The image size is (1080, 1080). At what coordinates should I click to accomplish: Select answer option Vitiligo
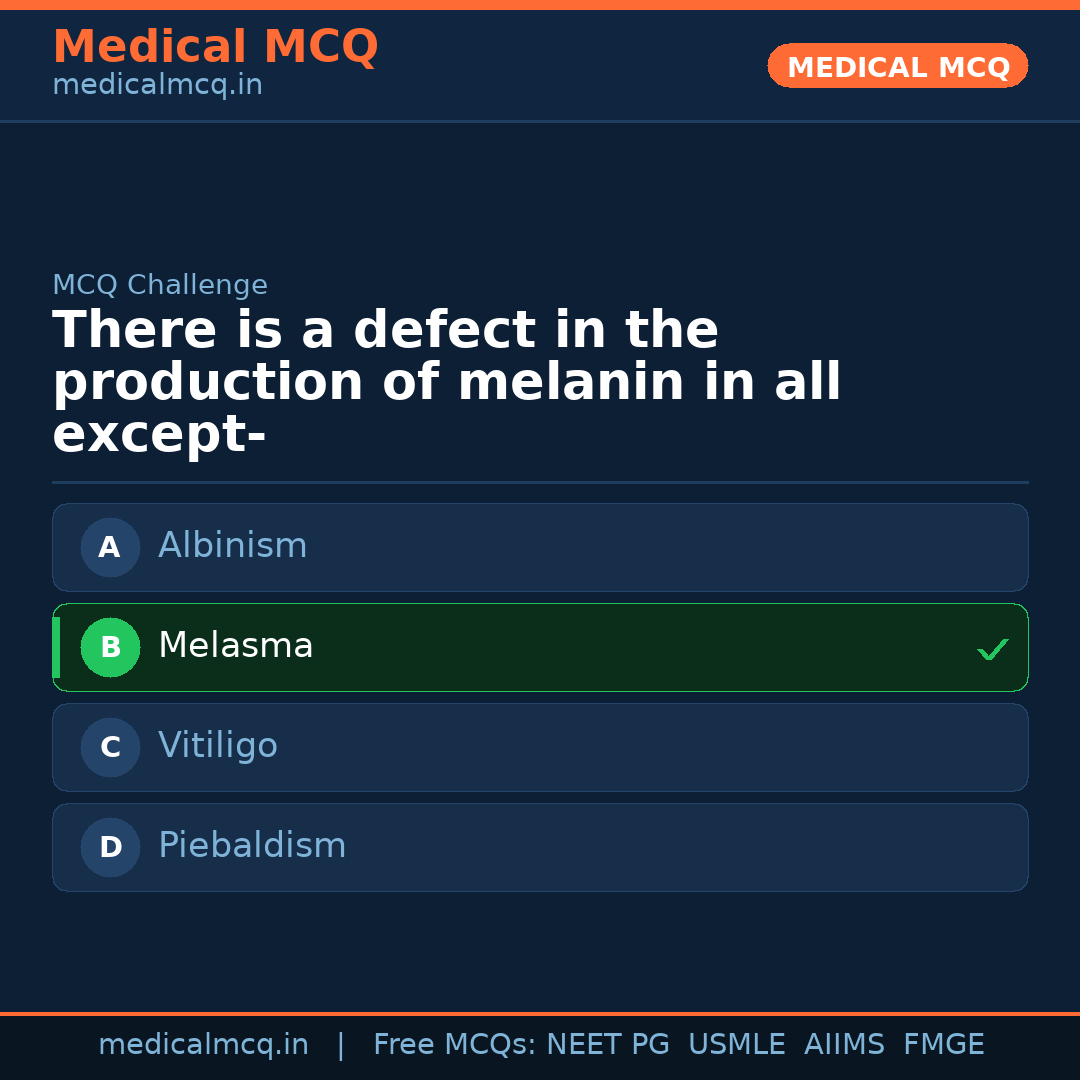pos(540,747)
